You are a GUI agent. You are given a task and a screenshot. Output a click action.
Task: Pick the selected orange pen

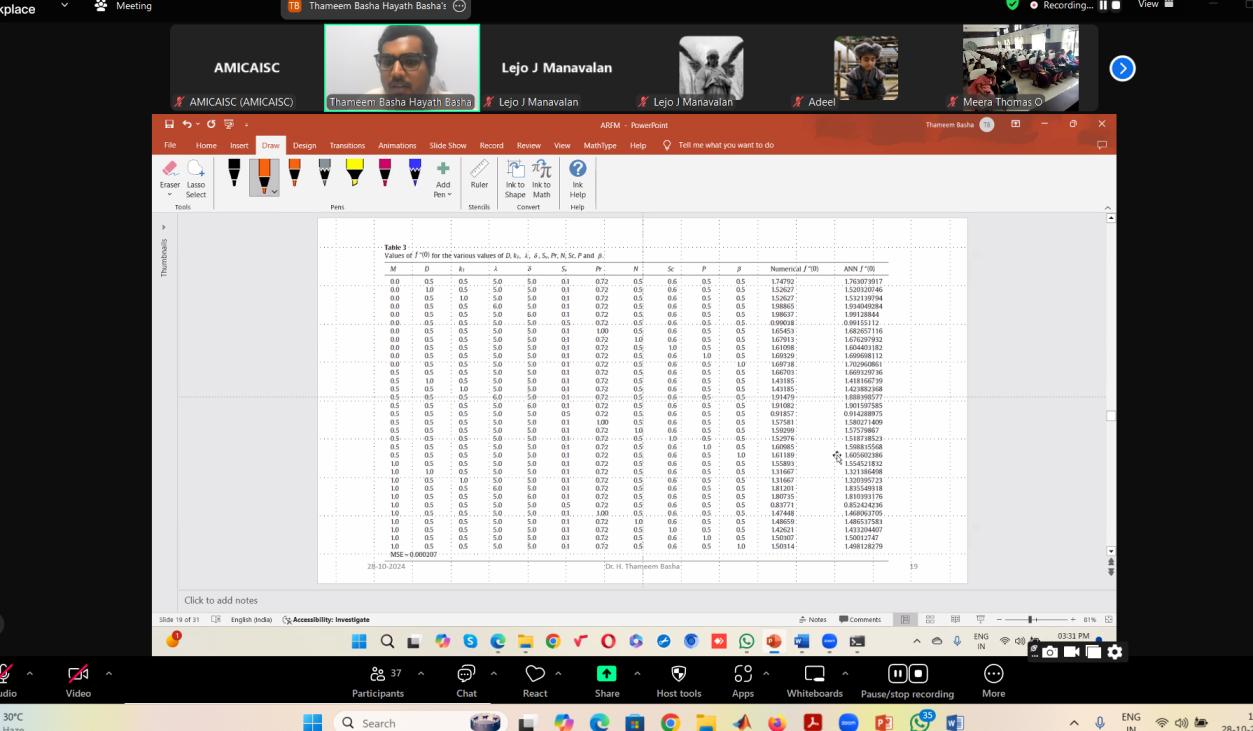[x=264, y=175]
